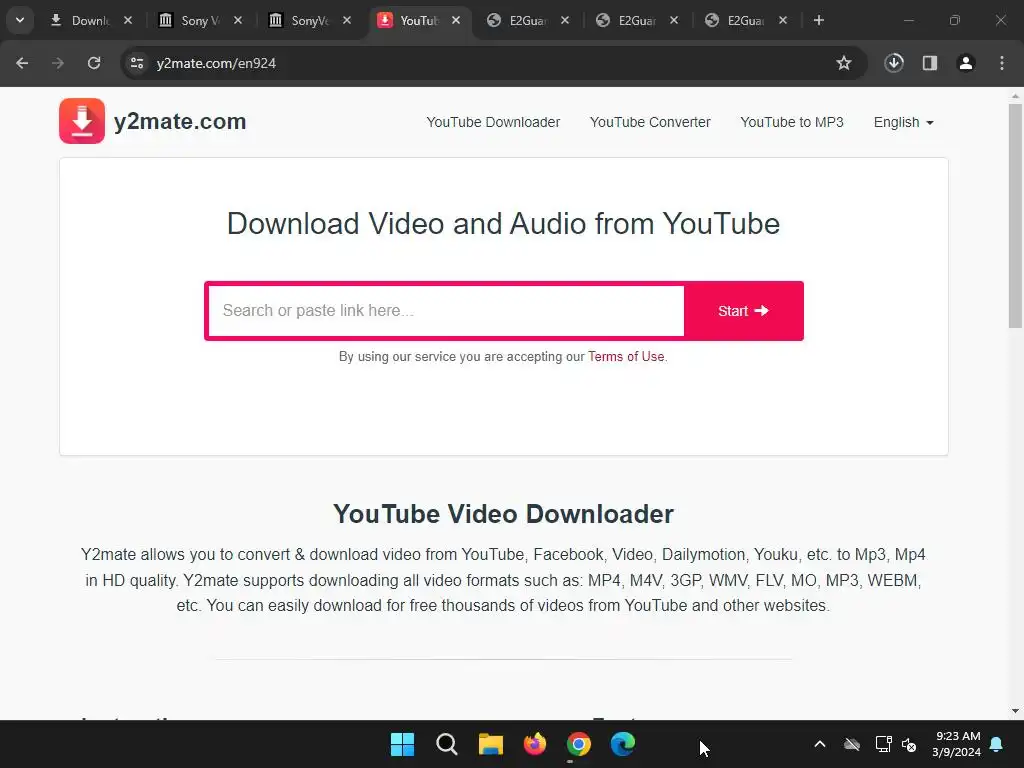Reload the y2mate page
The height and width of the screenshot is (768, 1024).
(x=94, y=63)
